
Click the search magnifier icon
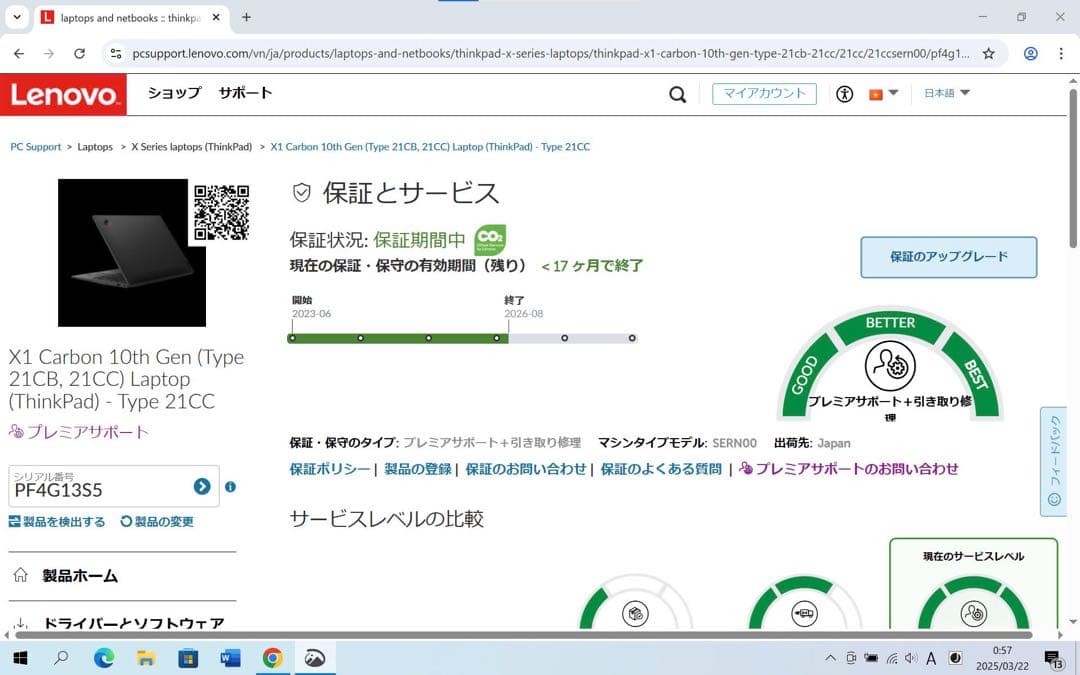point(677,93)
